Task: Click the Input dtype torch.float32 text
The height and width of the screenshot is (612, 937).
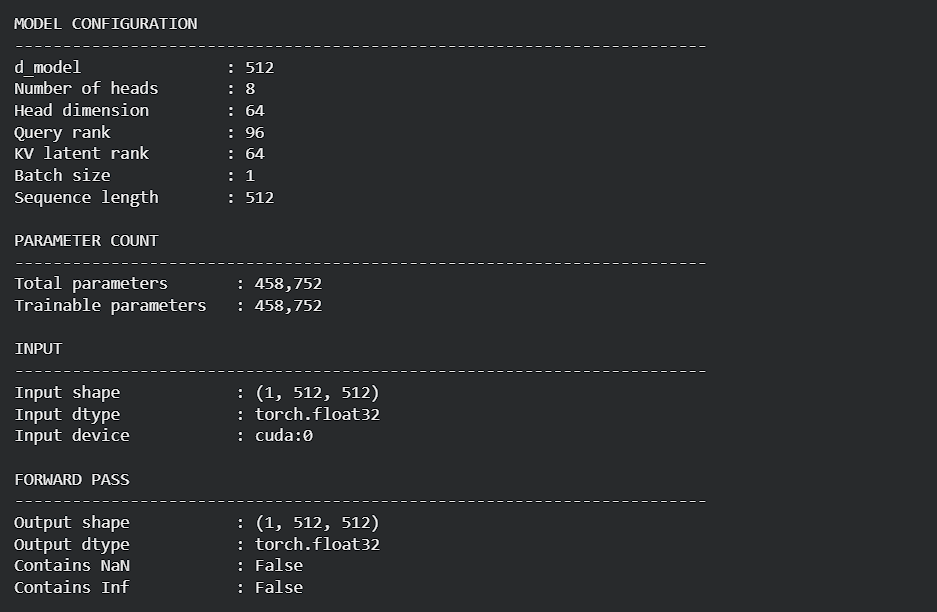Action: pyautogui.click(x=317, y=414)
